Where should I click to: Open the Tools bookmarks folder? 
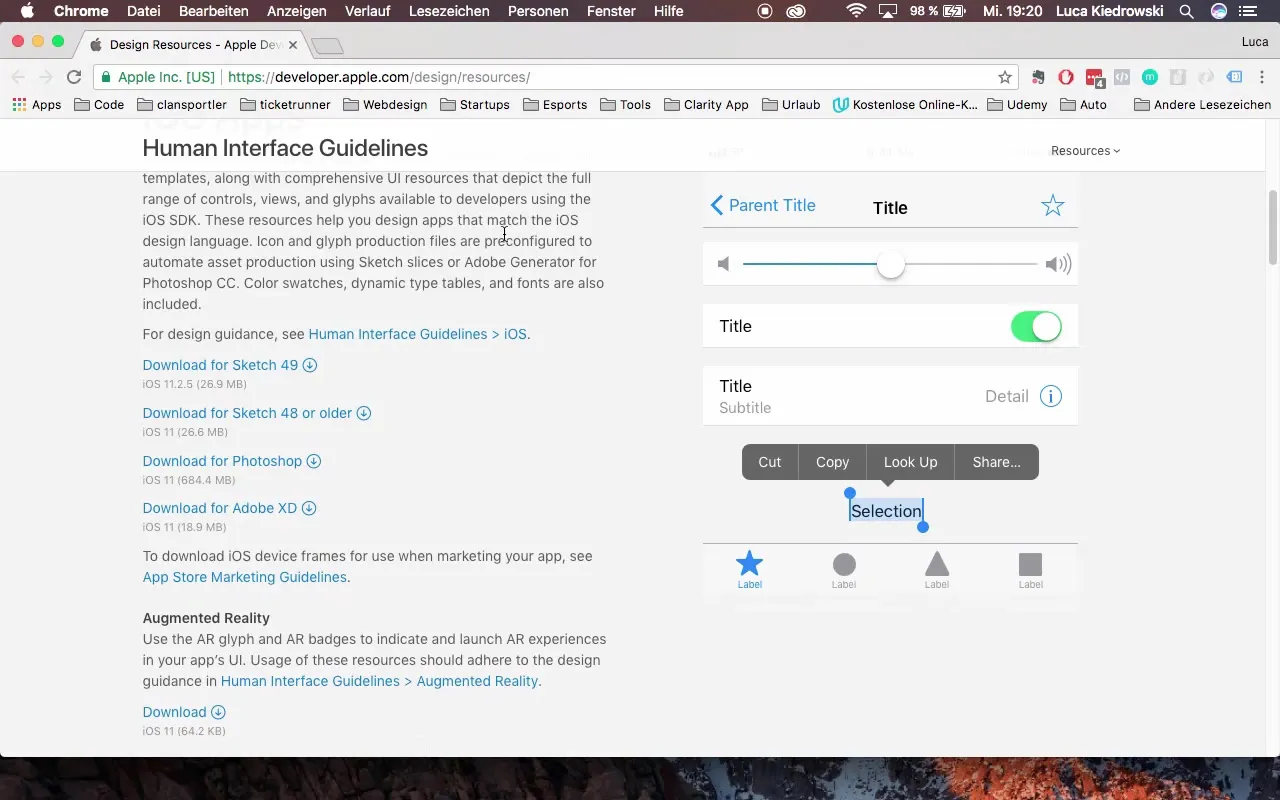click(x=625, y=104)
